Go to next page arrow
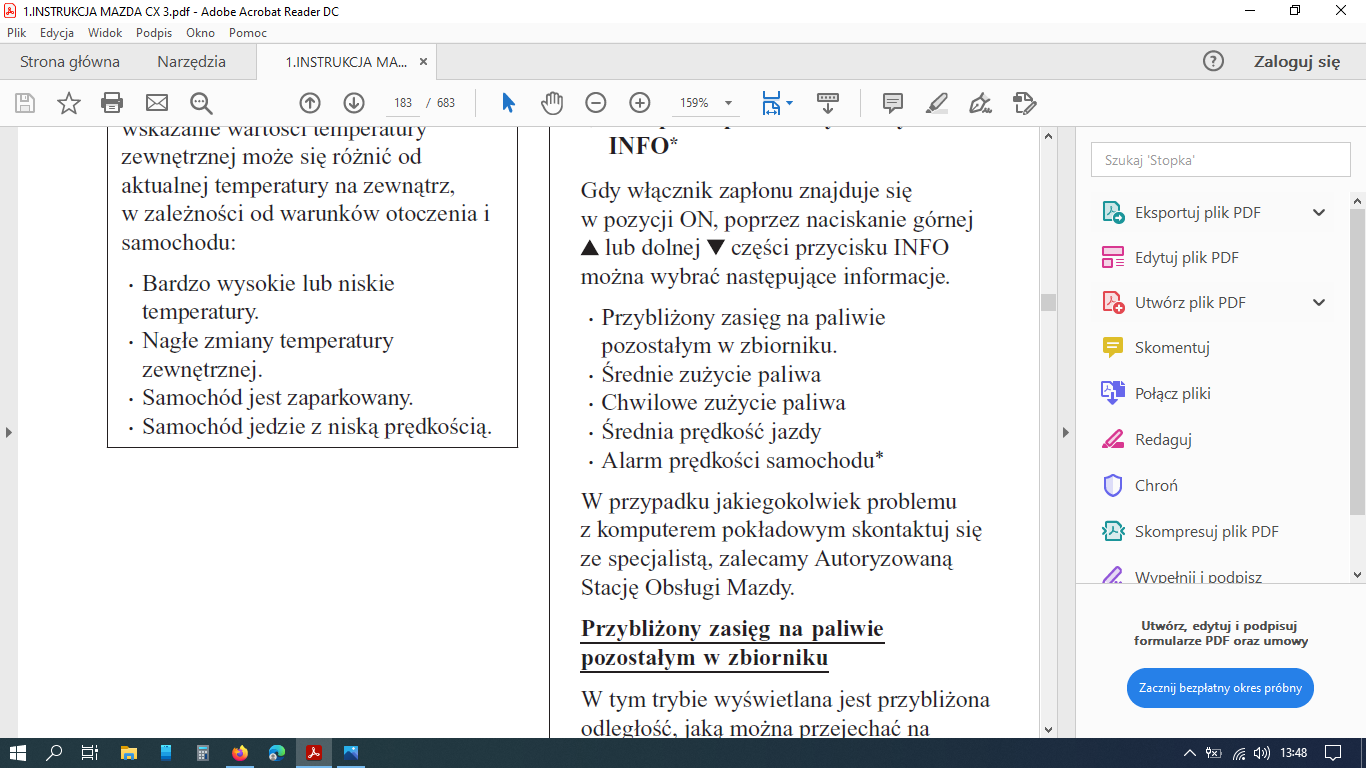 click(354, 103)
